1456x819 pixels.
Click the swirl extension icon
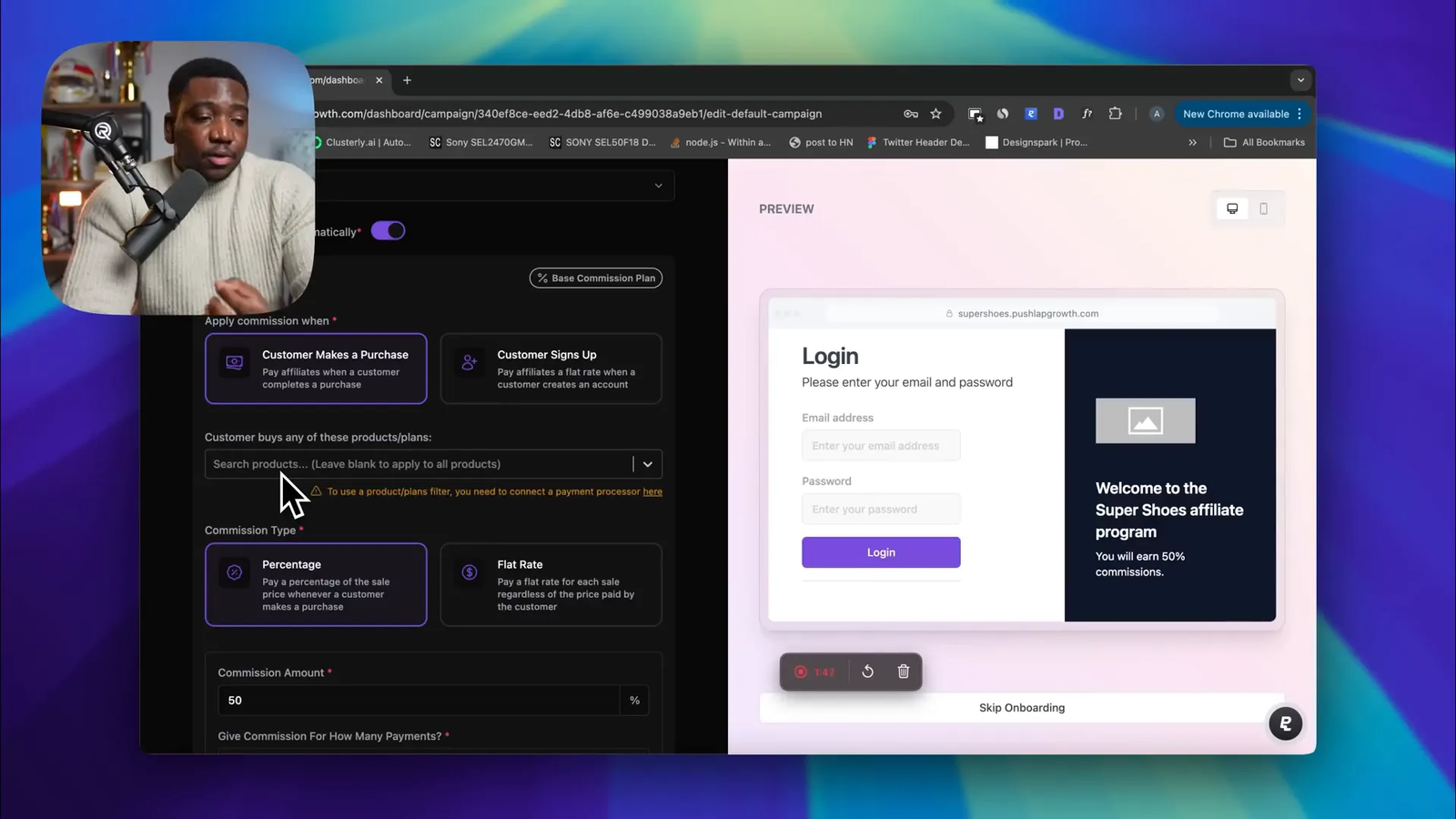click(x=1003, y=114)
